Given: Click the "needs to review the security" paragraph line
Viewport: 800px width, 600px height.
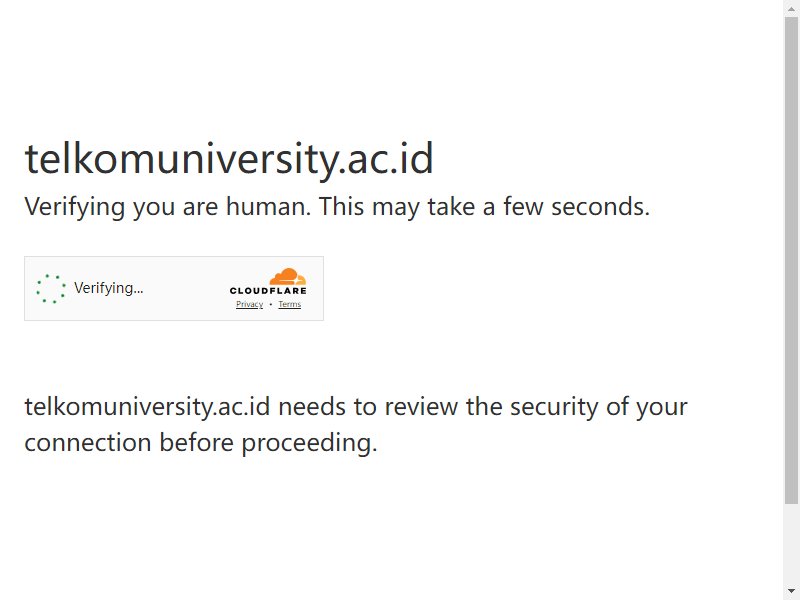Looking at the screenshot, I should [356, 407].
